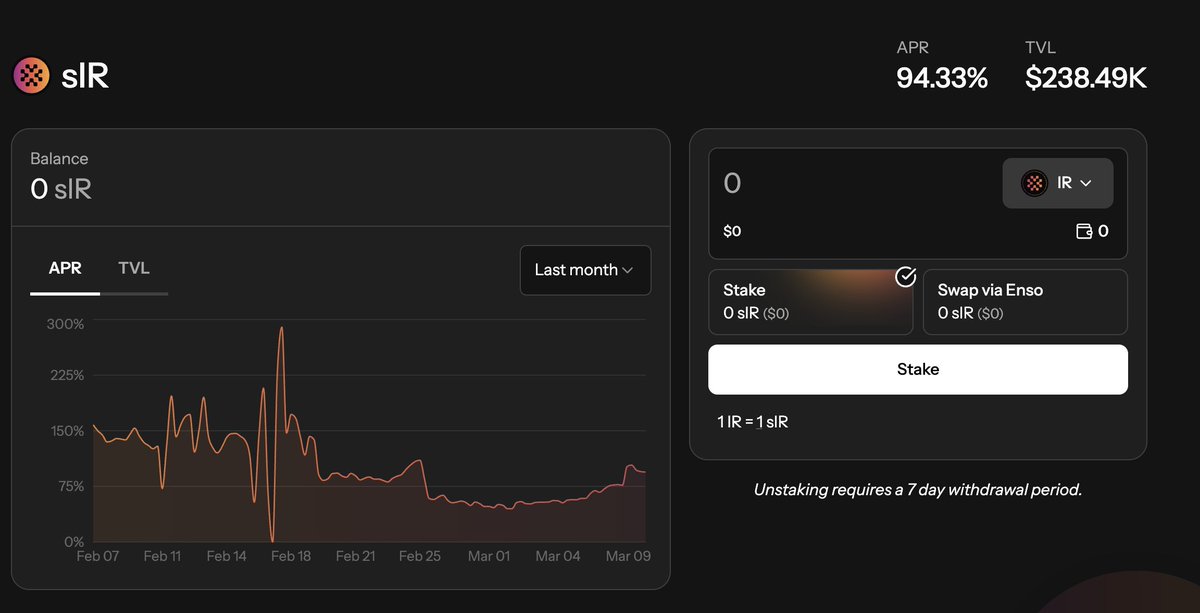Click the Feb 18 date label
The image size is (1200, 613).
(291, 556)
